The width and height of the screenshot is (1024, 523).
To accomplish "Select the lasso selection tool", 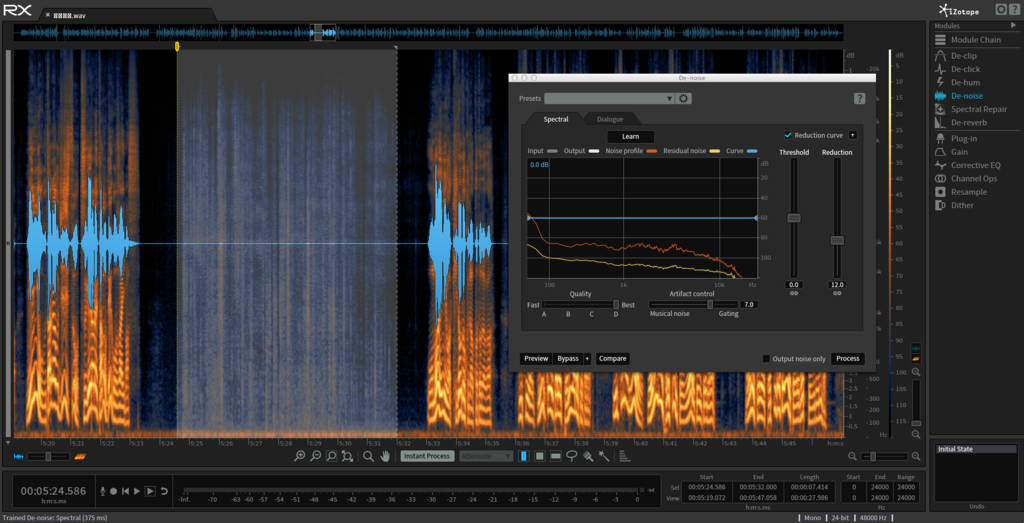I will coord(571,456).
